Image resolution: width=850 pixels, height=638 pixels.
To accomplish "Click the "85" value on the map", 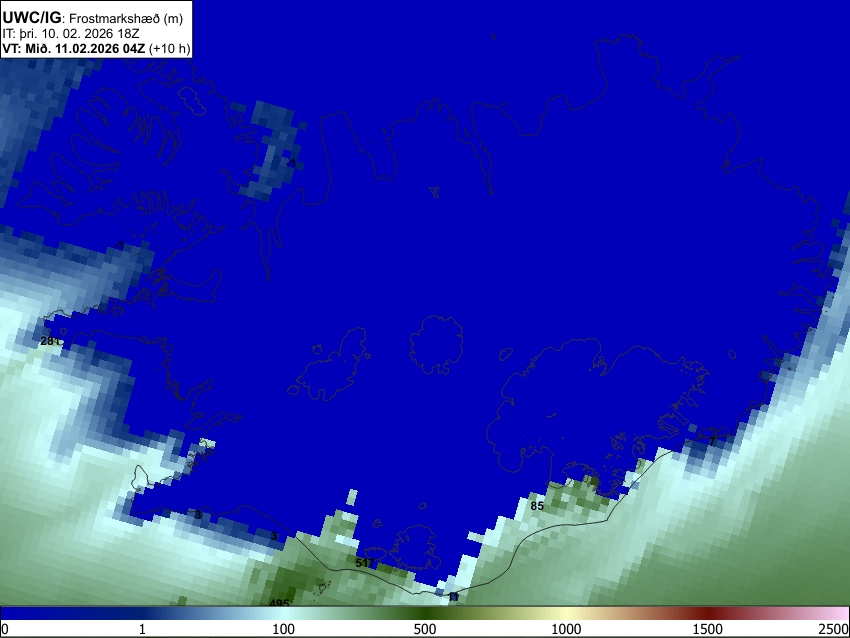I will (x=537, y=506).
